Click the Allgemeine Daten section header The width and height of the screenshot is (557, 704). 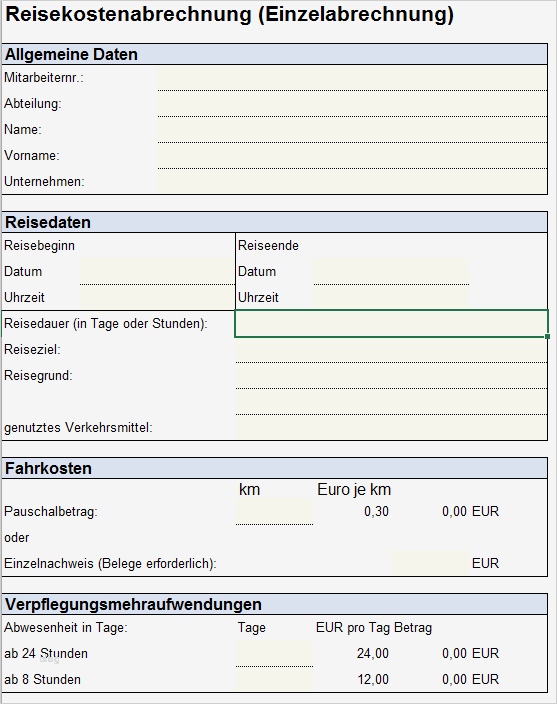(275, 54)
